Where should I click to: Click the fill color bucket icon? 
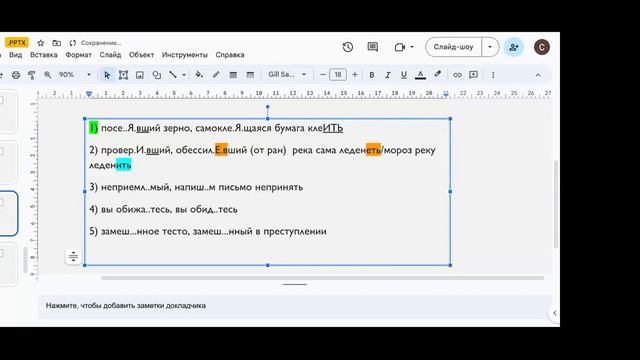coord(199,75)
